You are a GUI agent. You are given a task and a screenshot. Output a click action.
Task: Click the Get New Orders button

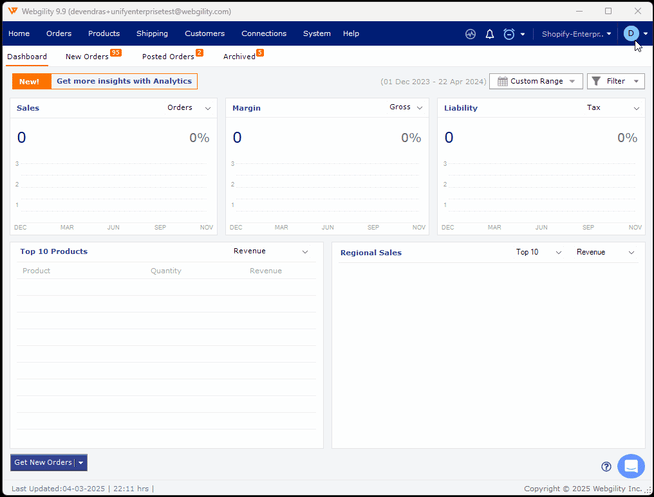pyautogui.click(x=43, y=463)
